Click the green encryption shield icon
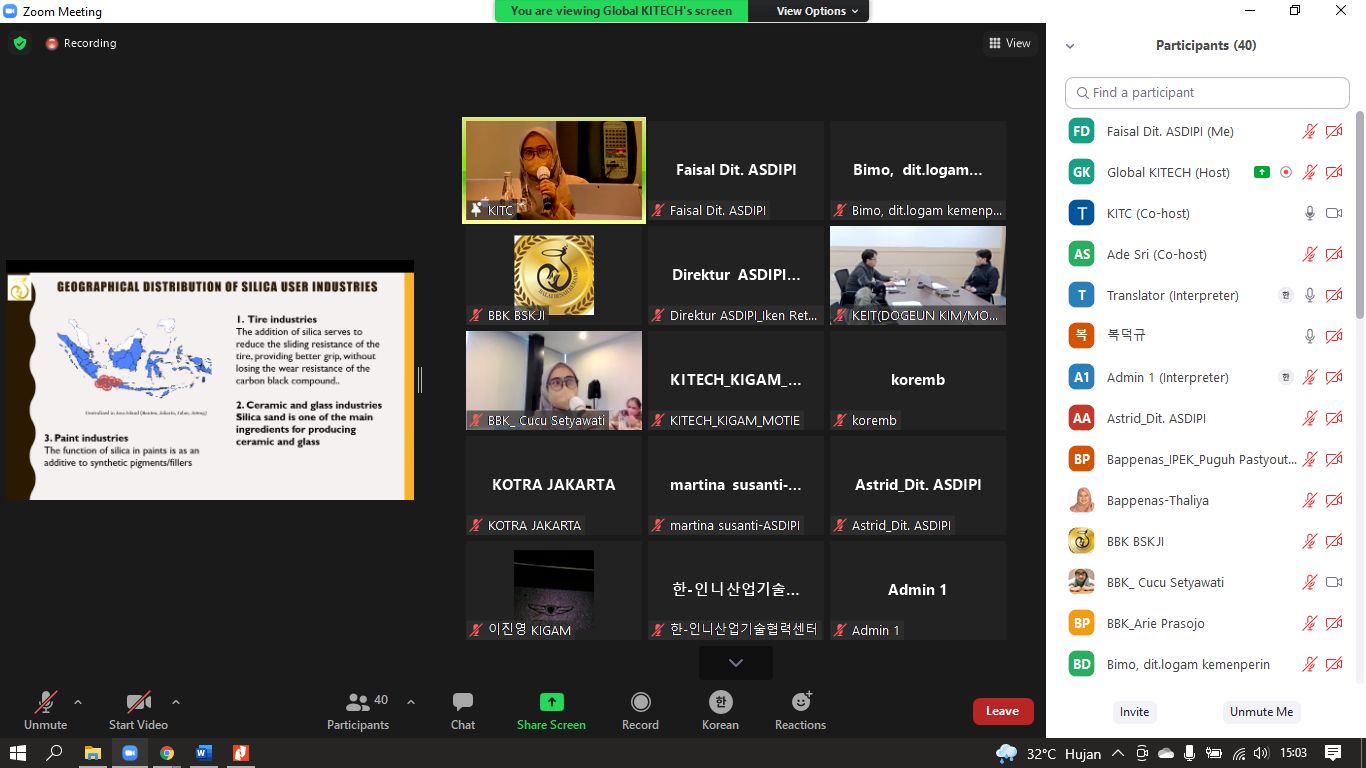 click(x=19, y=43)
